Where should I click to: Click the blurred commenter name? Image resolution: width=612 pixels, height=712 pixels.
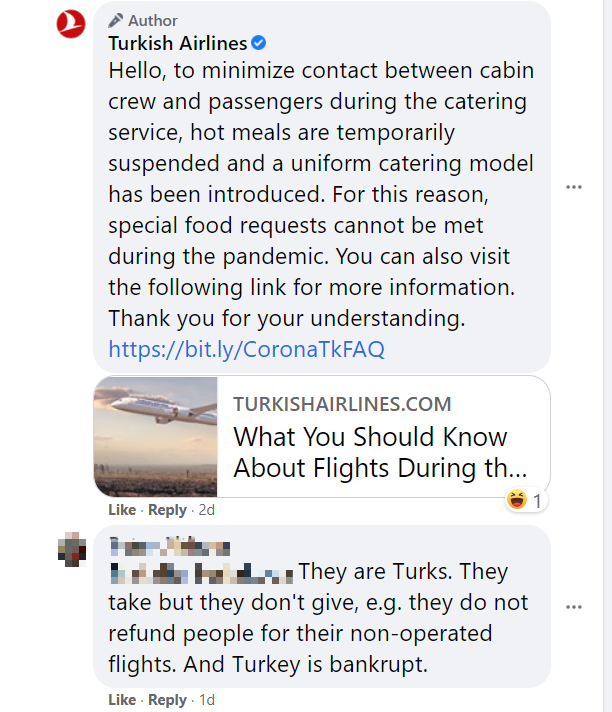(x=170, y=546)
